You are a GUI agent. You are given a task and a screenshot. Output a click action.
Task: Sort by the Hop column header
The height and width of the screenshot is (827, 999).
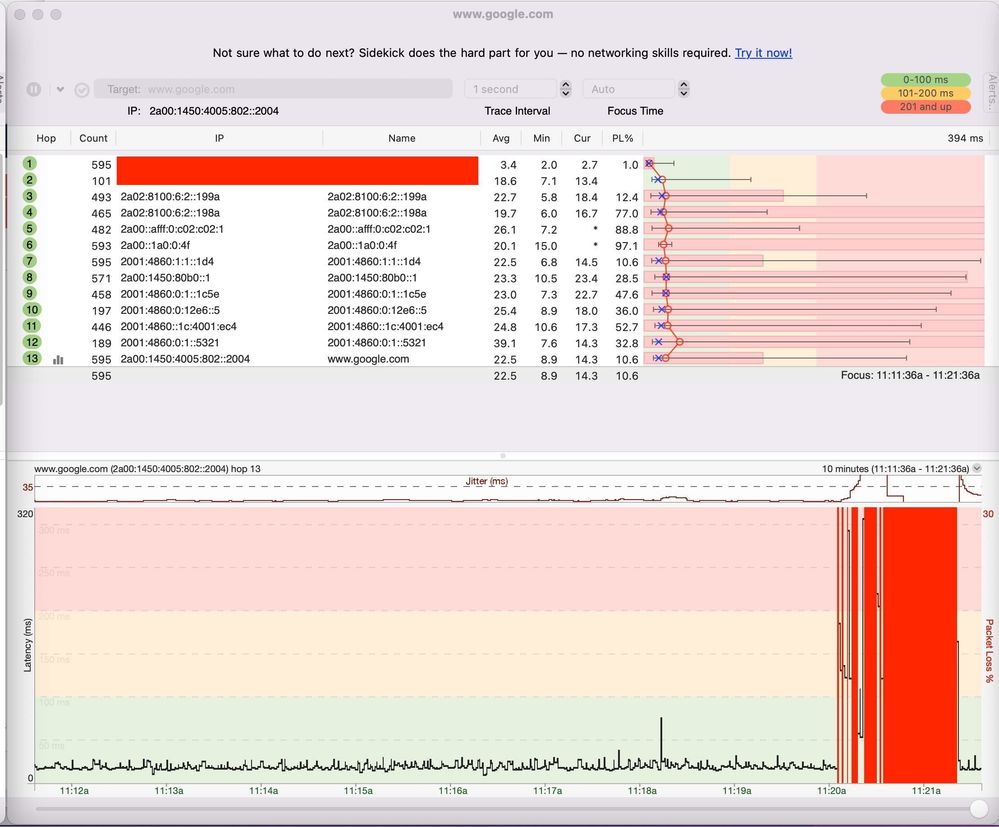[46, 138]
